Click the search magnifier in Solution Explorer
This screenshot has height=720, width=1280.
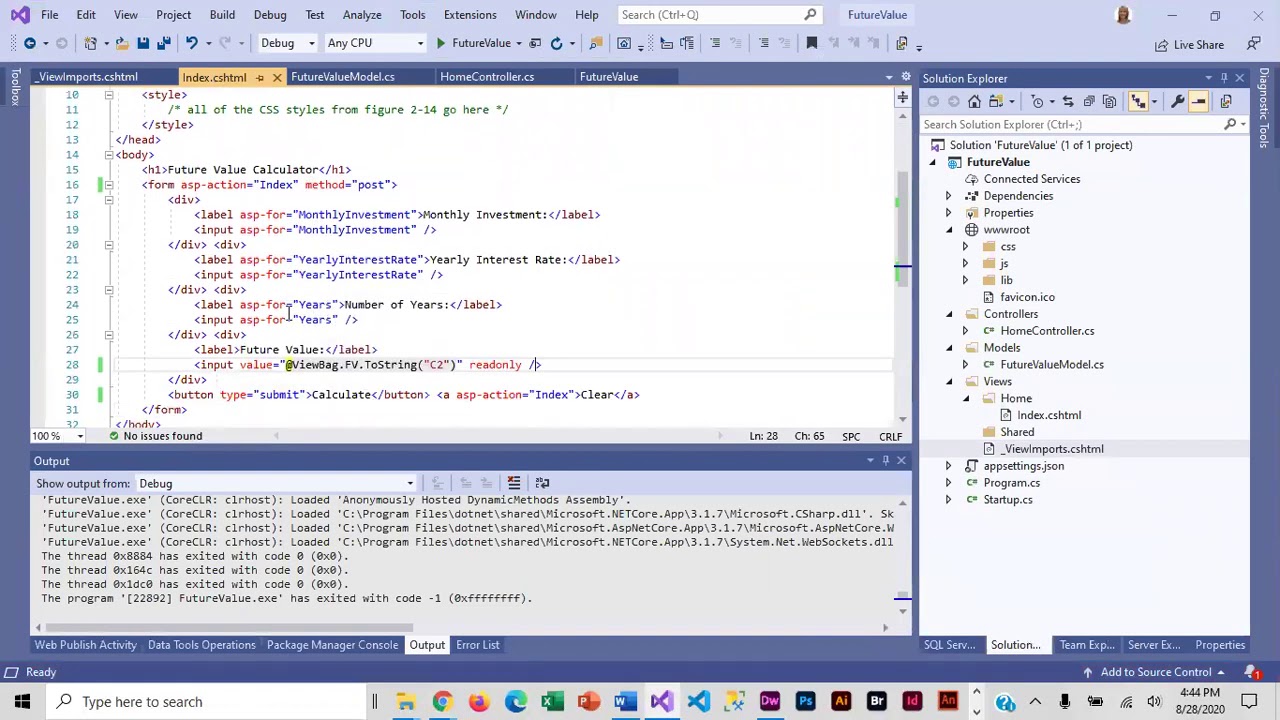coord(1230,124)
